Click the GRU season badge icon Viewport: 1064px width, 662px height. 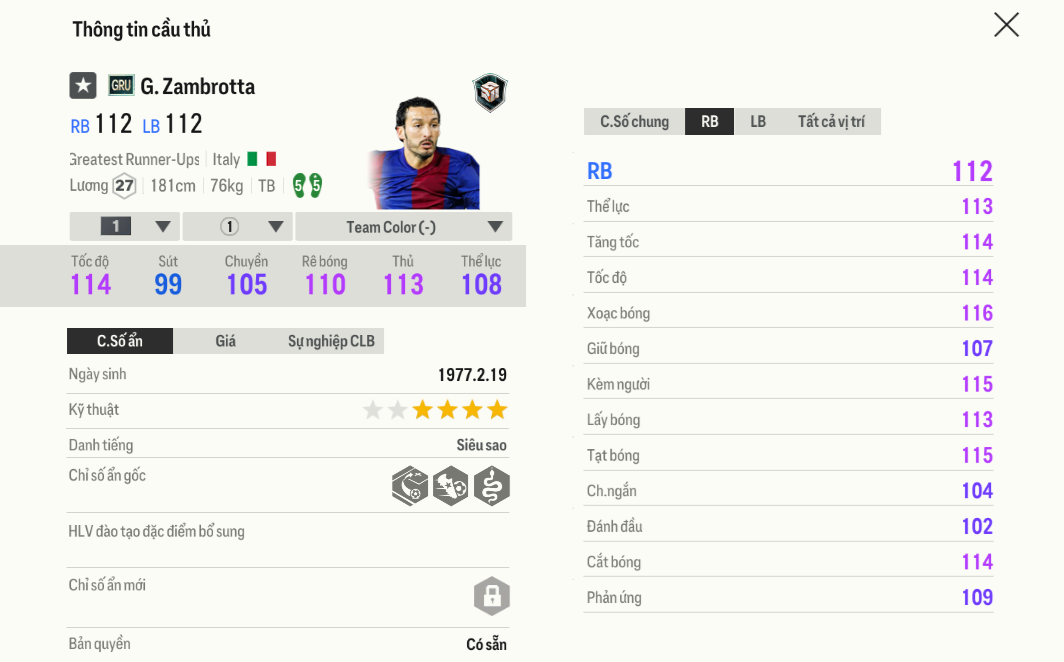pos(121,86)
